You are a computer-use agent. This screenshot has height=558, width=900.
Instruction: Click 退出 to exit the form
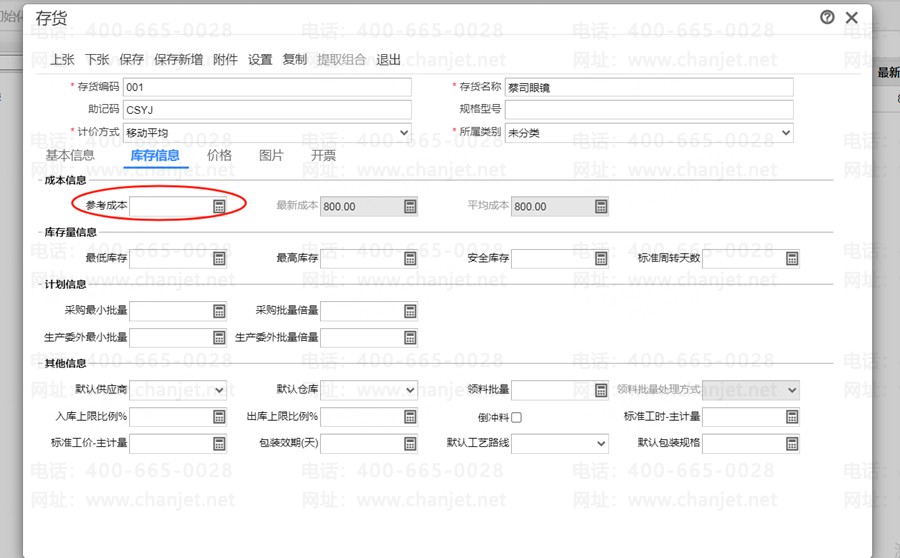(388, 60)
